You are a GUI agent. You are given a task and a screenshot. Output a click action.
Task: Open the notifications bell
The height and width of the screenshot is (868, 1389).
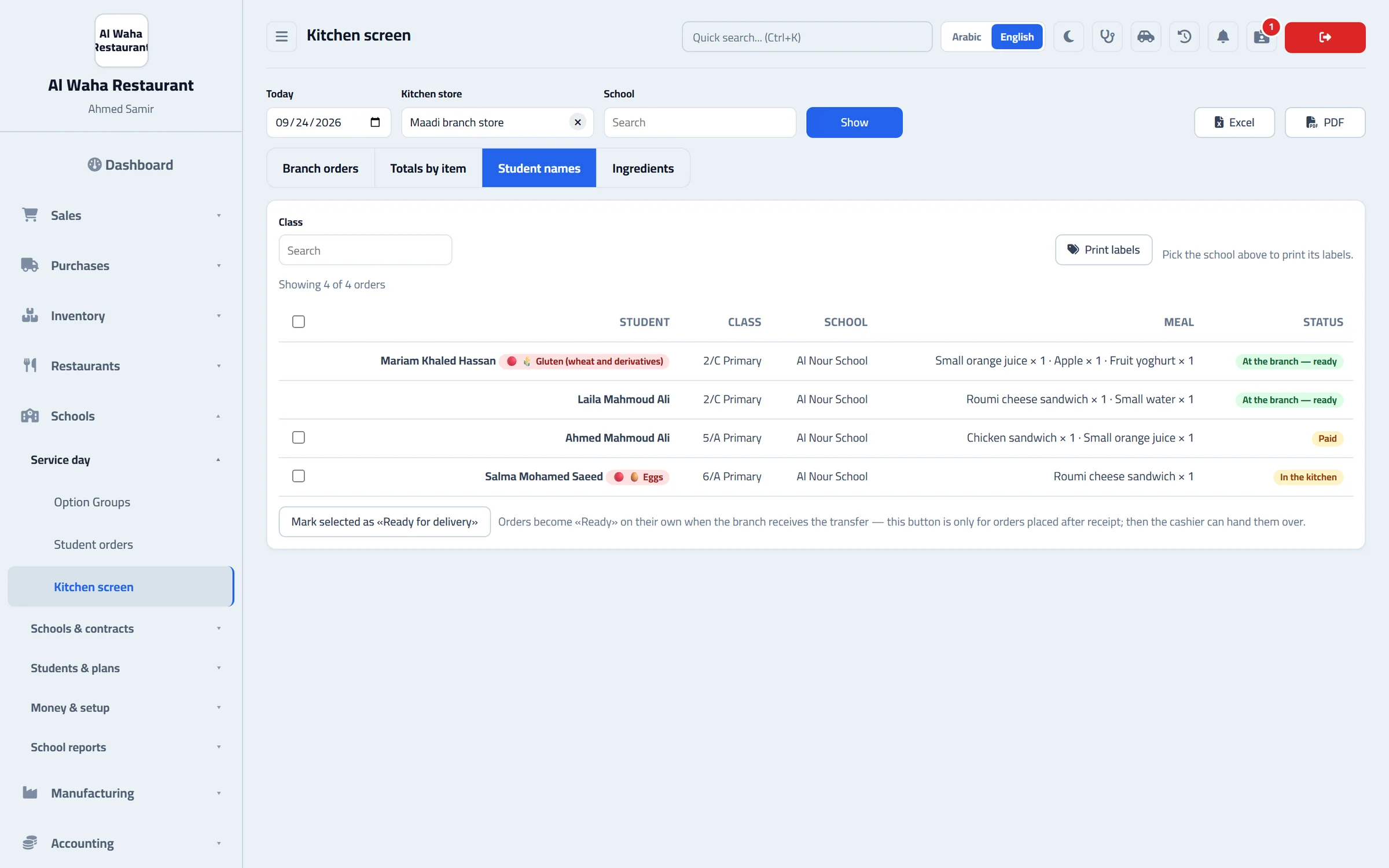[x=1223, y=37]
